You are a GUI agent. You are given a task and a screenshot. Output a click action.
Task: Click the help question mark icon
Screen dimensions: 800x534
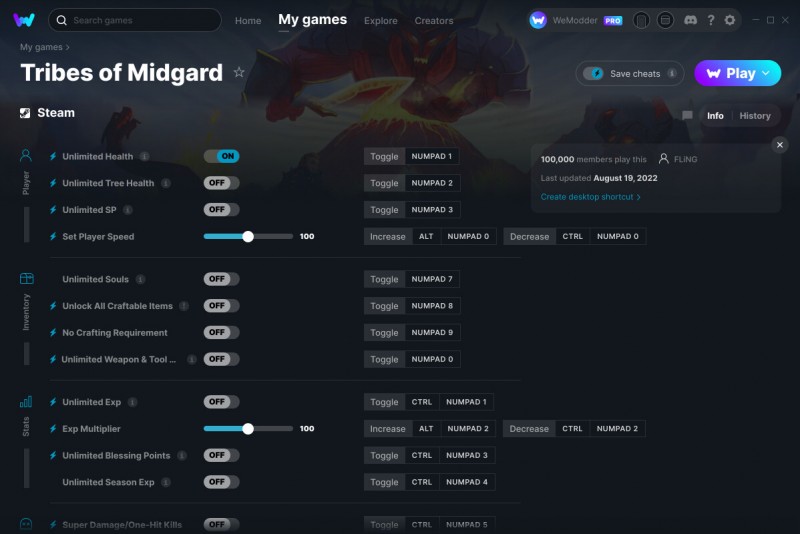[x=711, y=20]
